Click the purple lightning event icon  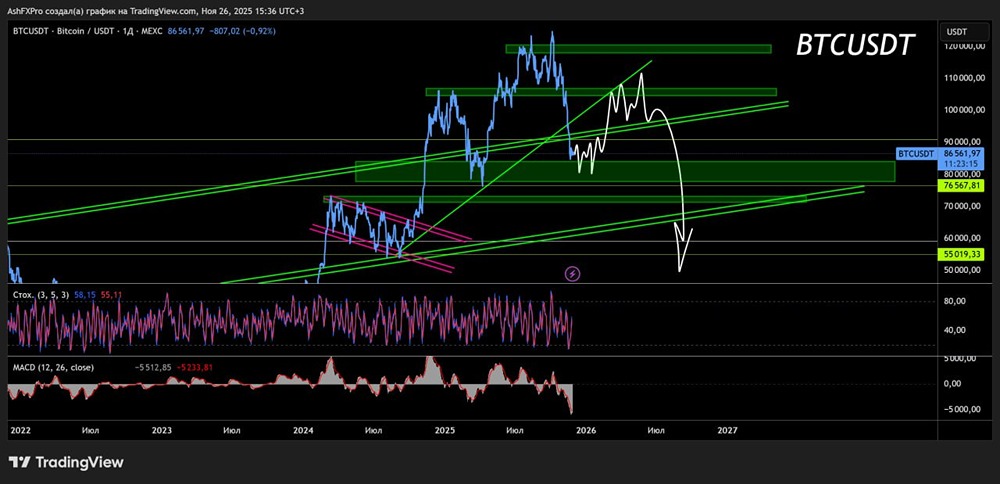coord(573,274)
